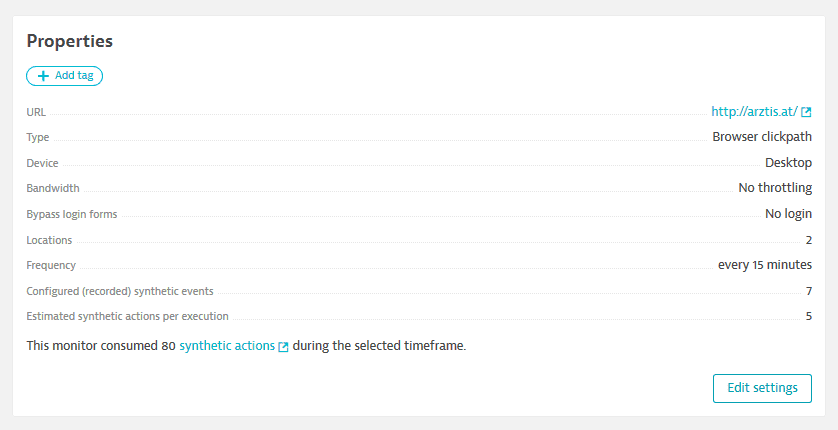Viewport: 838px width, 430px height.
Task: Click the Frequency property label
Action: pyautogui.click(x=51, y=265)
